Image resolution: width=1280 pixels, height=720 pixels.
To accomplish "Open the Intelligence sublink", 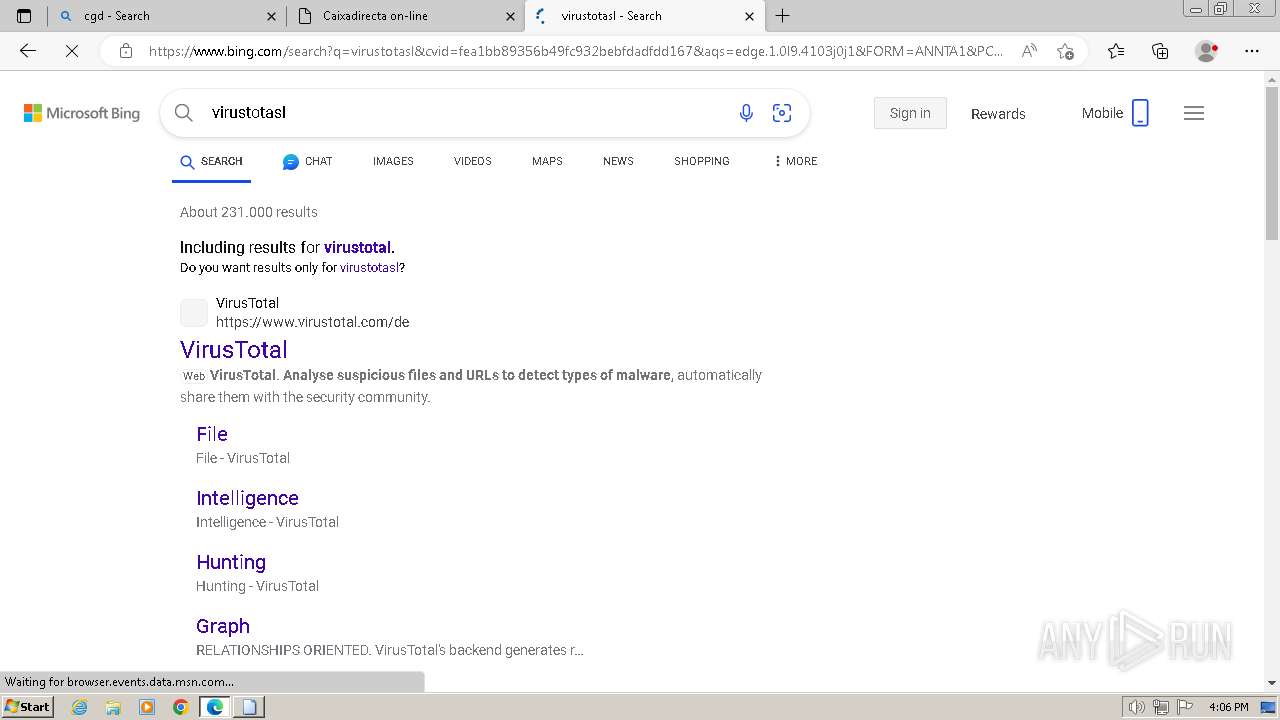I will click(x=247, y=498).
